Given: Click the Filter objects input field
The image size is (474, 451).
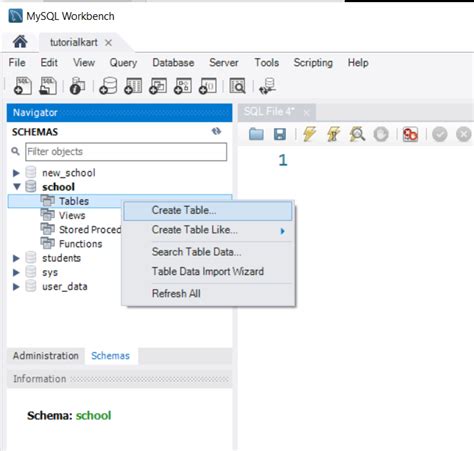Looking at the screenshot, I should coord(126,152).
